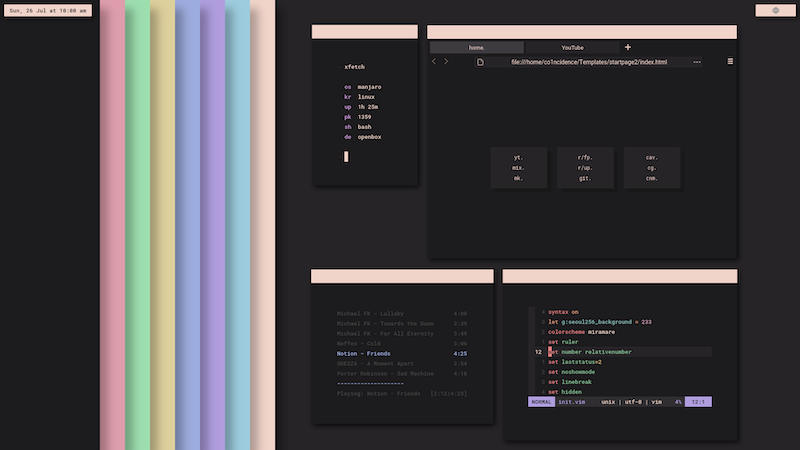Open the git. link
This screenshot has height=450, width=800.
(585, 179)
